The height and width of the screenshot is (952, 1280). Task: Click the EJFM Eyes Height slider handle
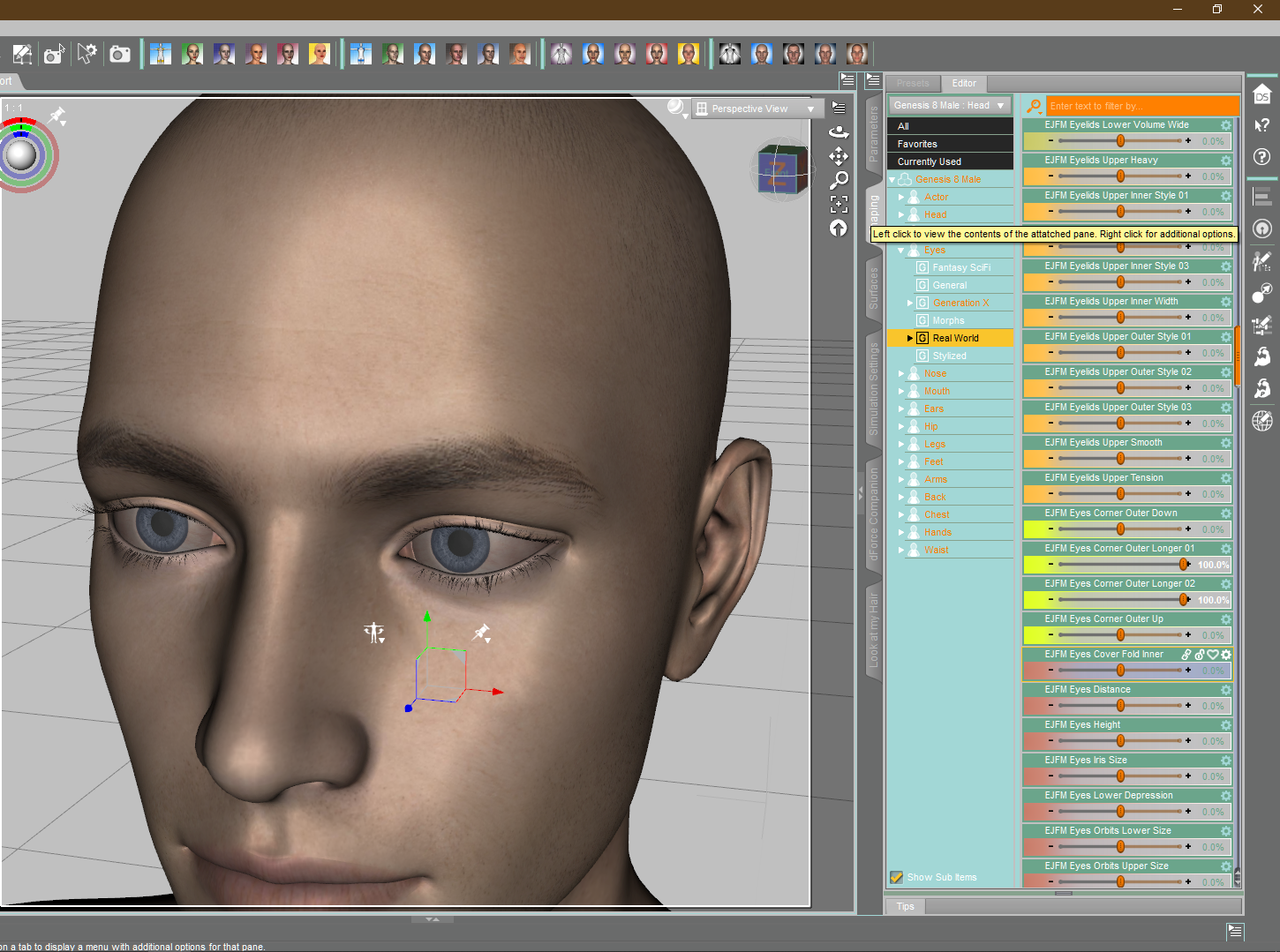pos(1120,741)
